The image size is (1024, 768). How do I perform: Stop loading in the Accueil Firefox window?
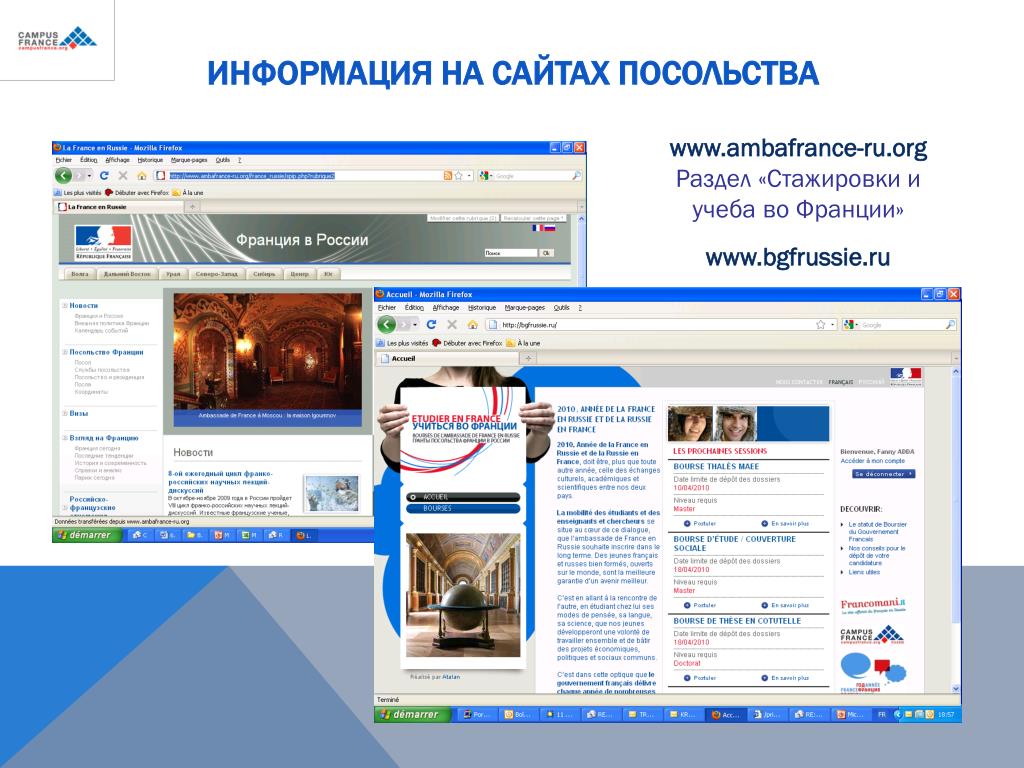pyautogui.click(x=452, y=325)
